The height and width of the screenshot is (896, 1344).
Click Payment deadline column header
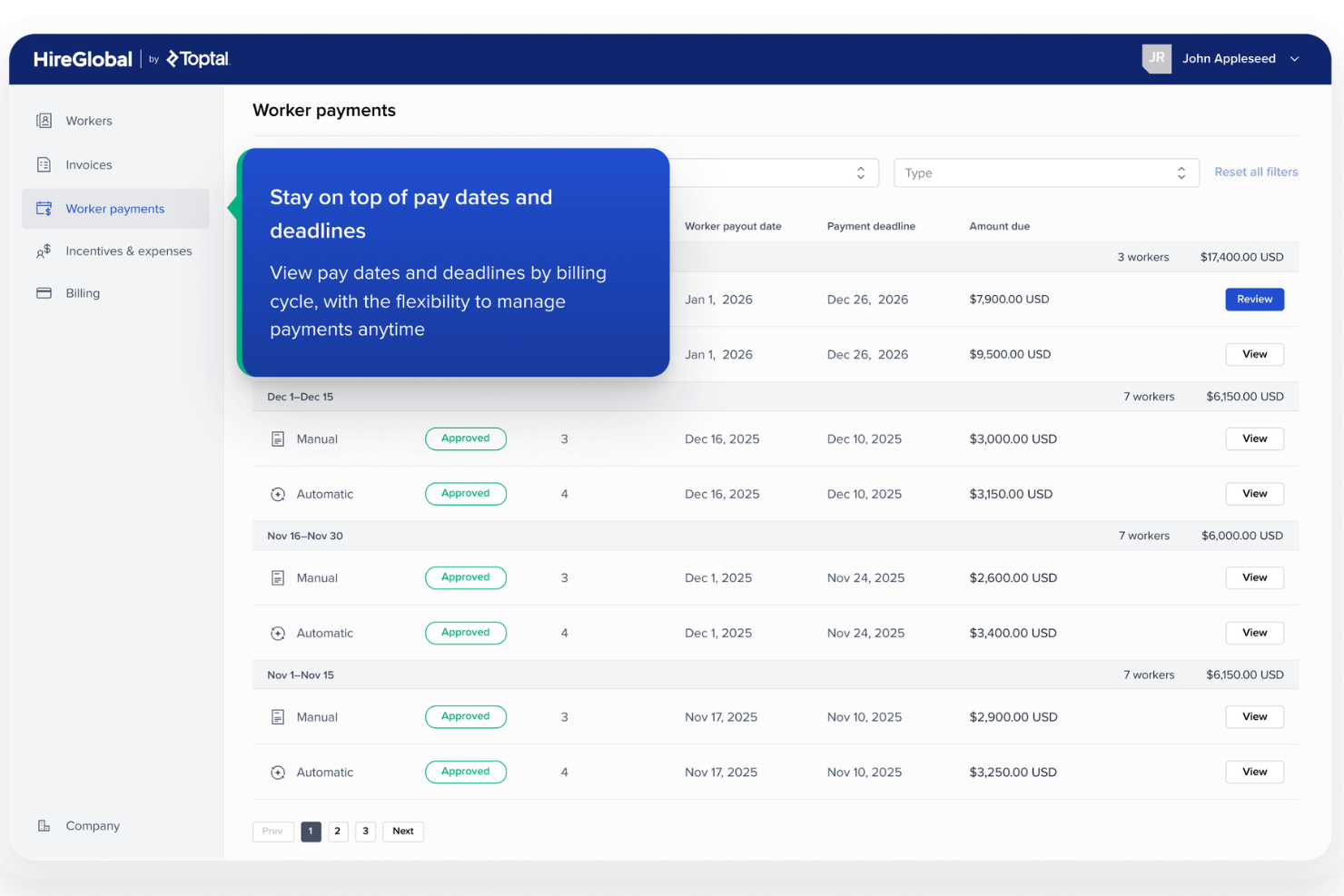871,226
